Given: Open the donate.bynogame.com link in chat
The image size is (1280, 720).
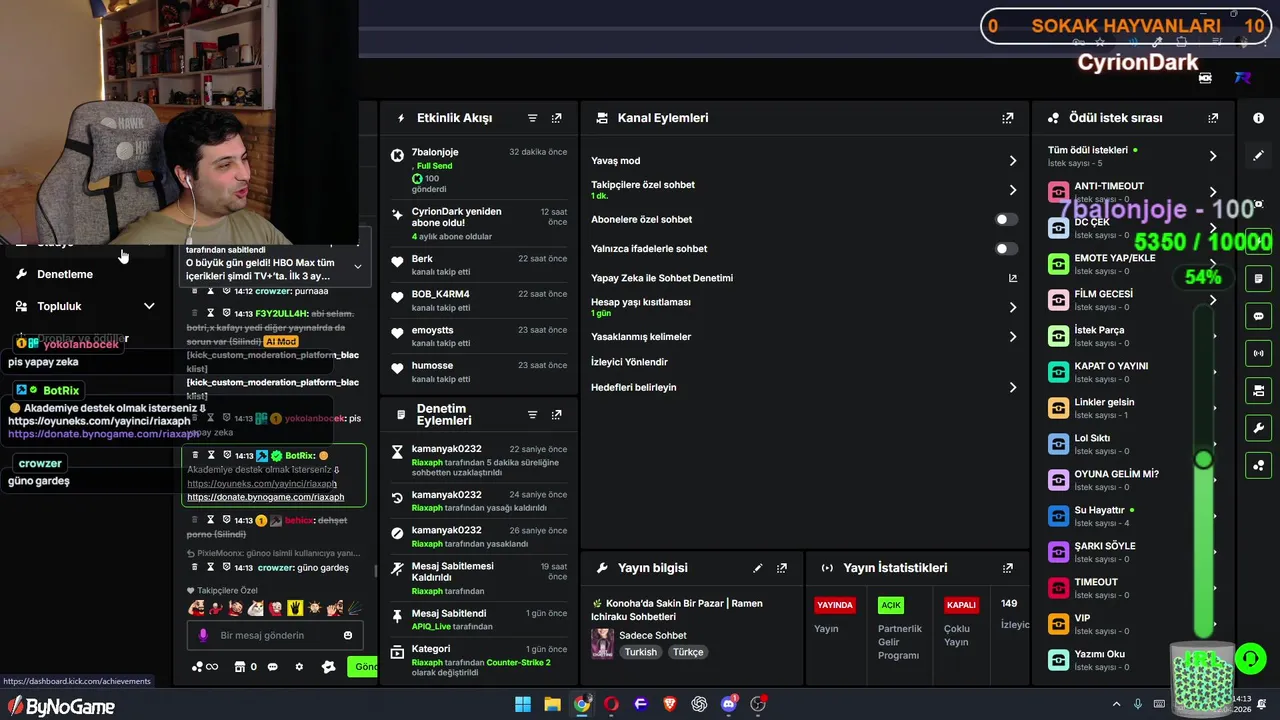Looking at the screenshot, I should click(265, 497).
